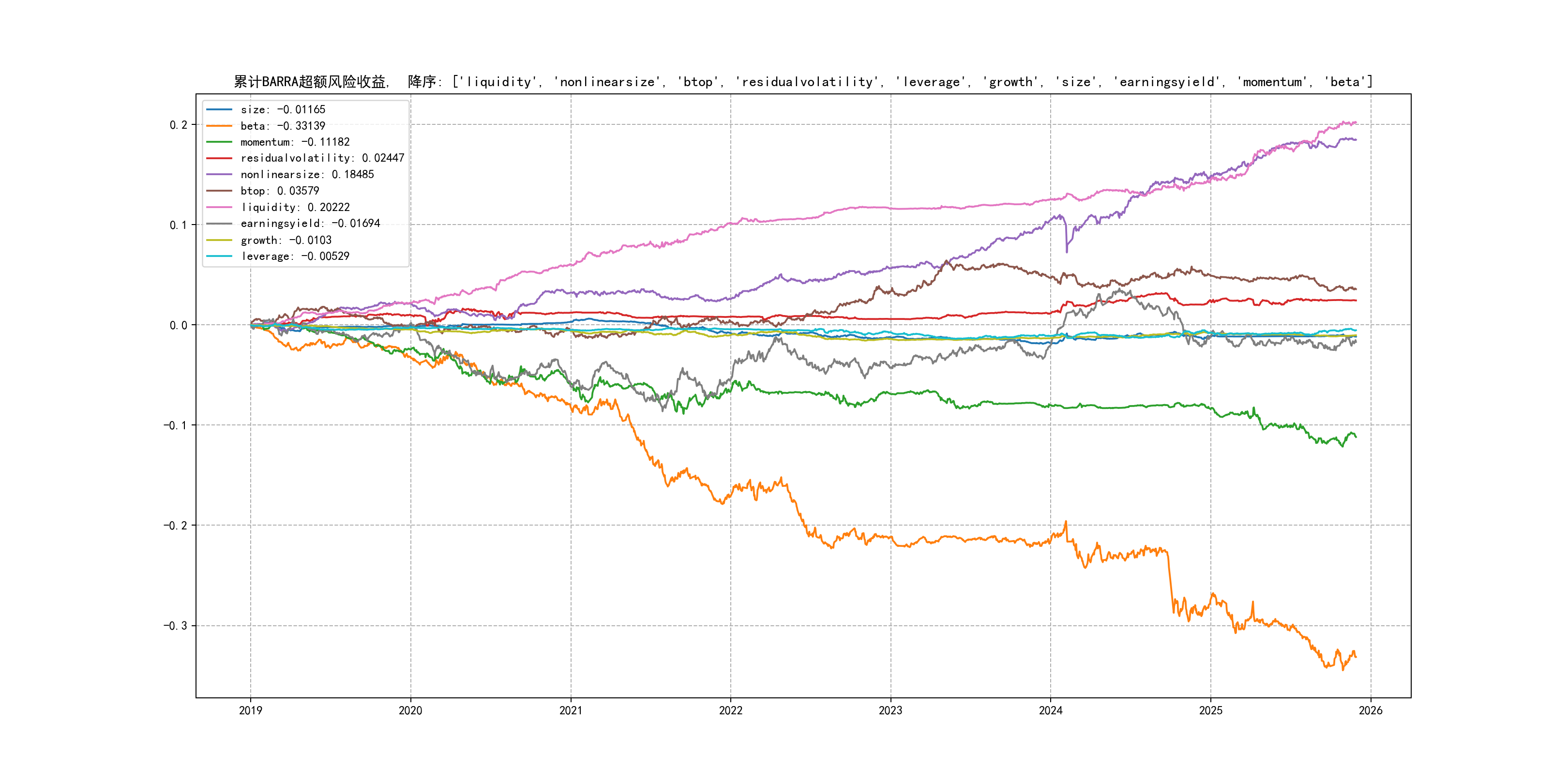Click the 2024 x-axis tick label
1568x784 pixels.
tap(1050, 710)
